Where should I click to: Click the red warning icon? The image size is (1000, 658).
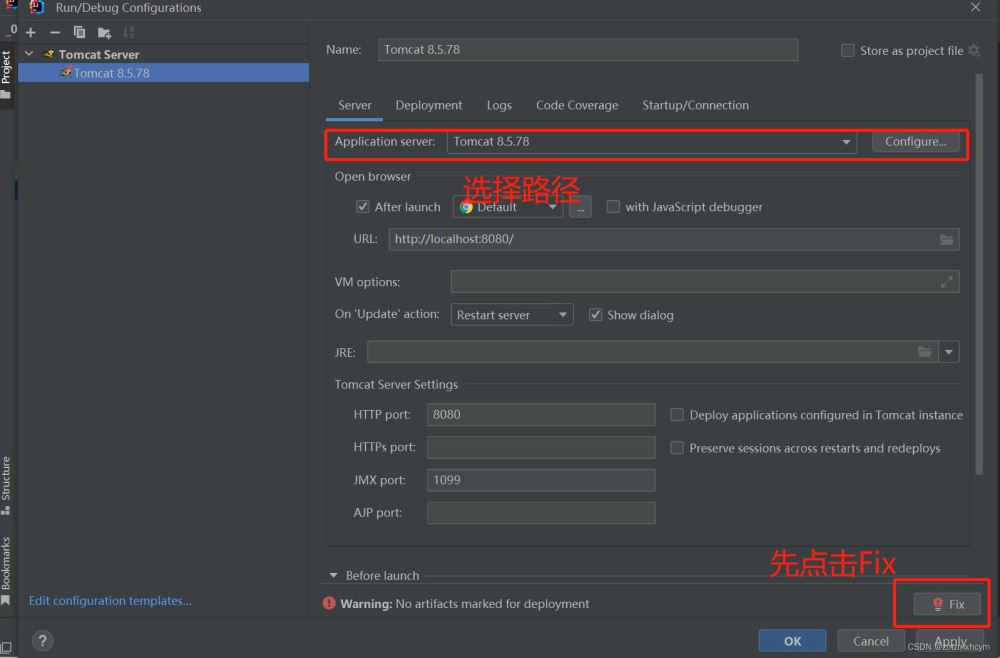coord(329,603)
